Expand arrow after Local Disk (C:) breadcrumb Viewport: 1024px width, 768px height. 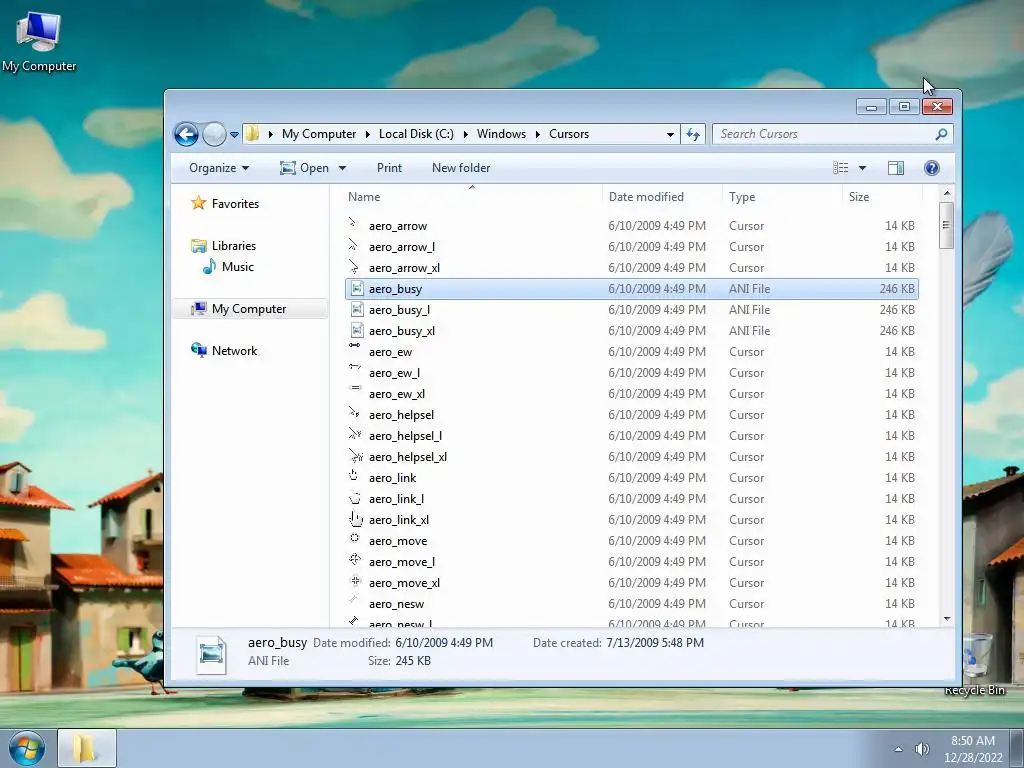pos(465,135)
